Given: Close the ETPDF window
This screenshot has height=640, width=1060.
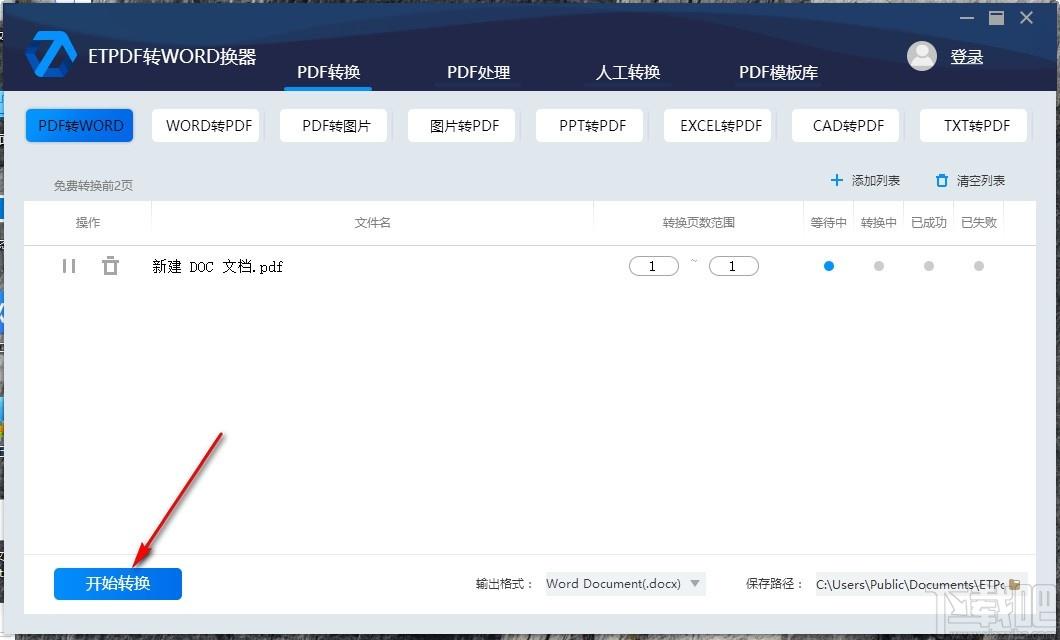Looking at the screenshot, I should (1026, 18).
